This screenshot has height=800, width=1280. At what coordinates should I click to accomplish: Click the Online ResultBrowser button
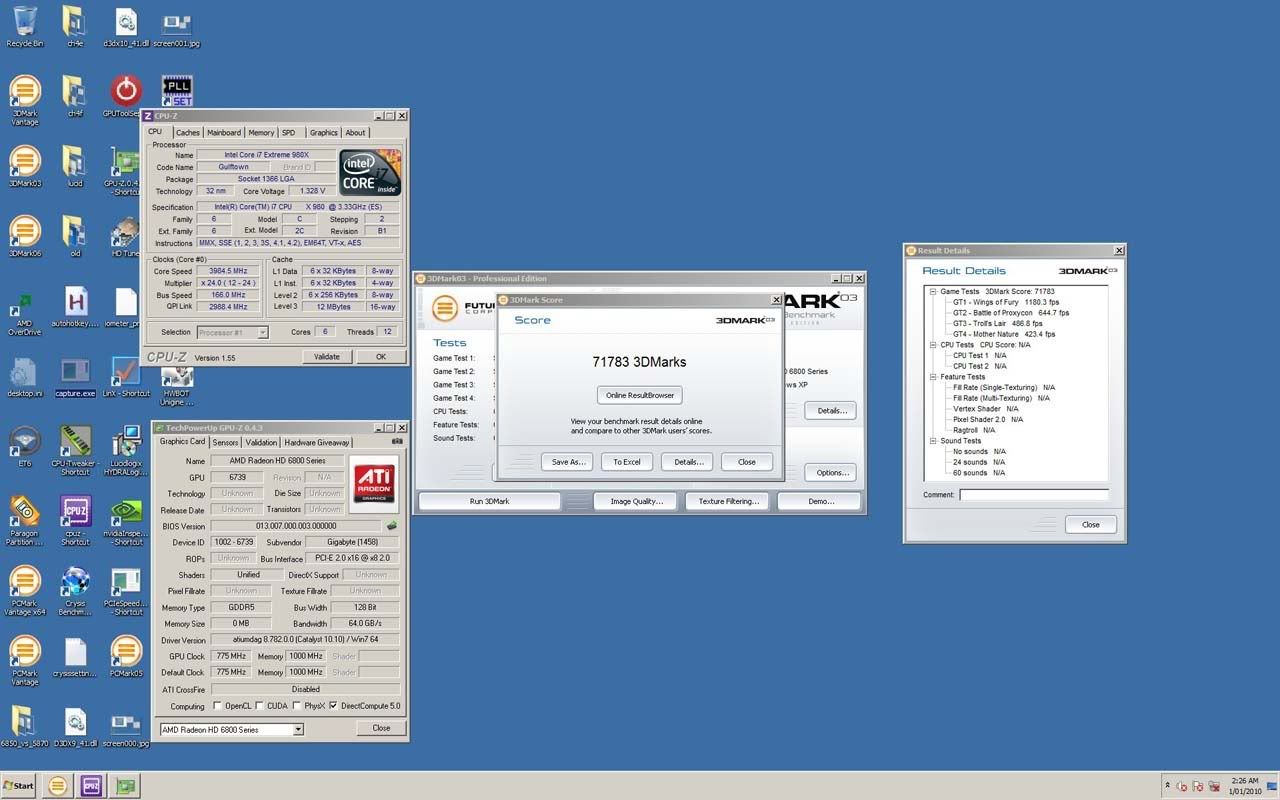(640, 395)
